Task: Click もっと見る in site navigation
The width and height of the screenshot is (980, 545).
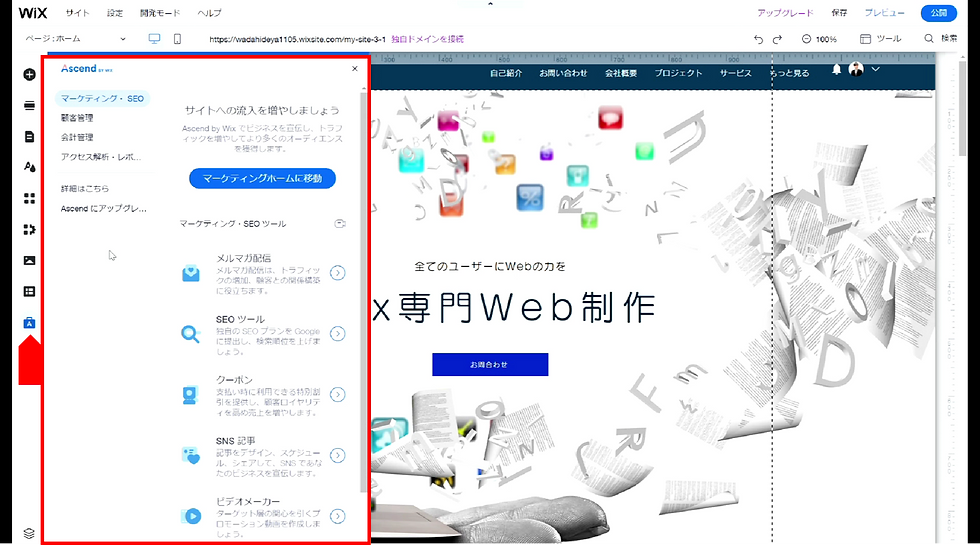Action: pyautogui.click(x=790, y=73)
